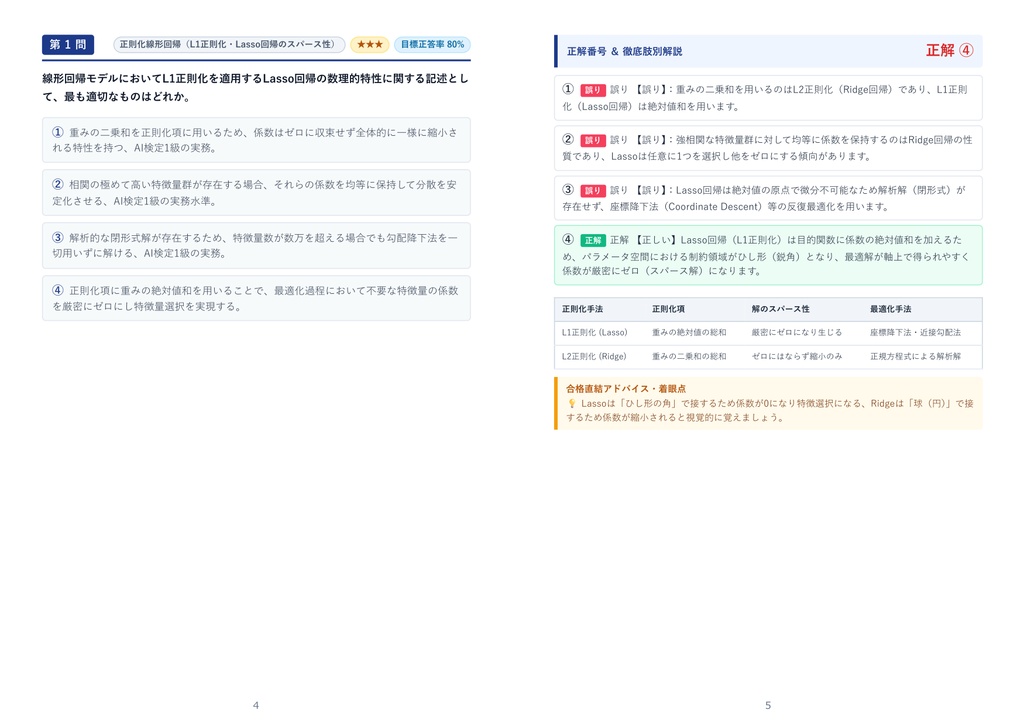Choose answer option ③ 解析的な閉形式解

pos(256,246)
